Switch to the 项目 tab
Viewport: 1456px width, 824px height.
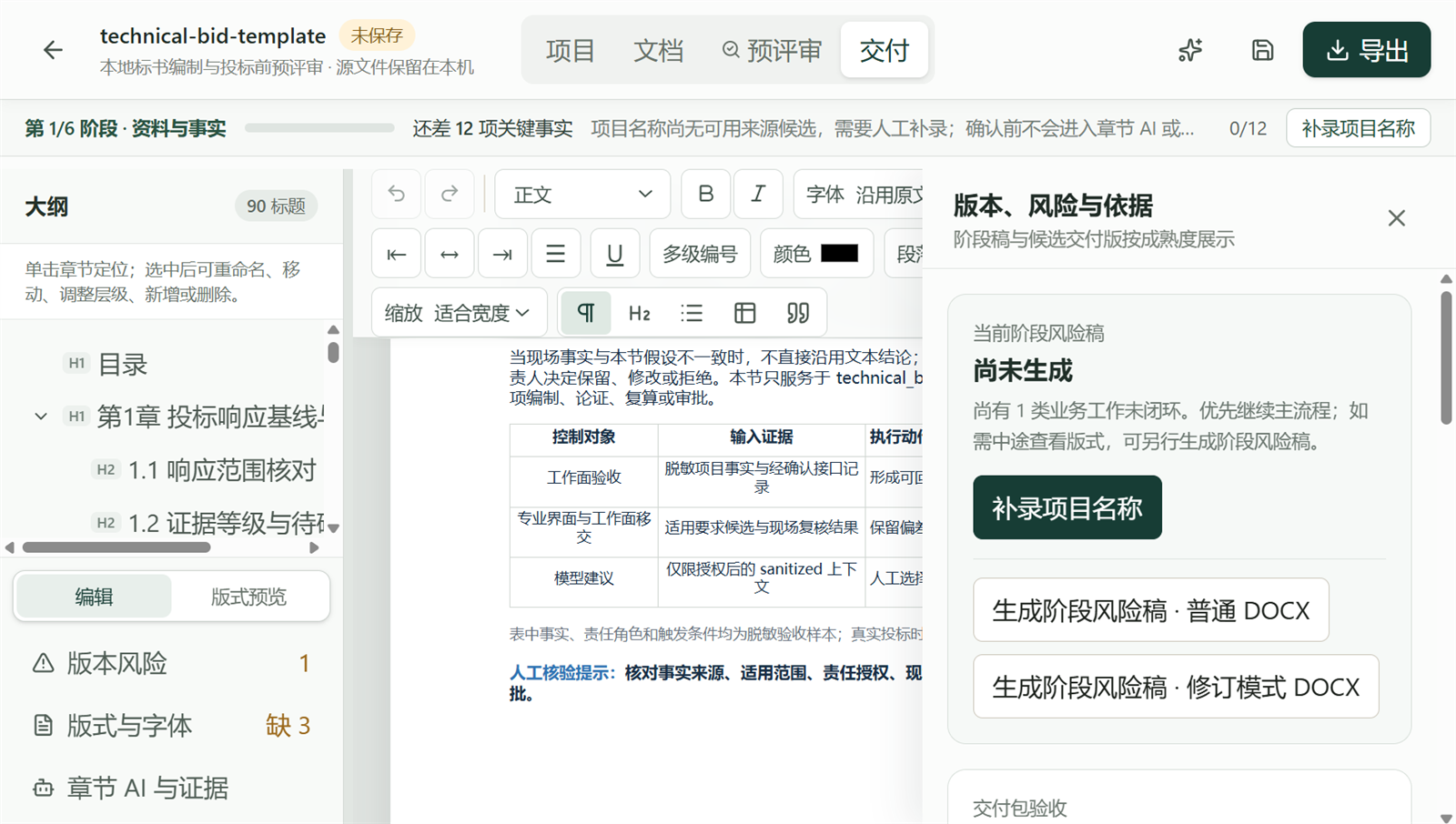tap(570, 50)
